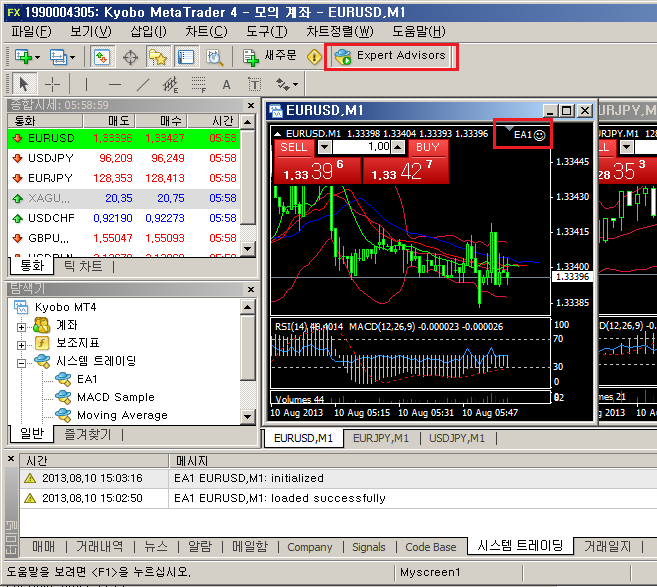Switch to the USDJPY,M1 chart tab

click(x=457, y=438)
